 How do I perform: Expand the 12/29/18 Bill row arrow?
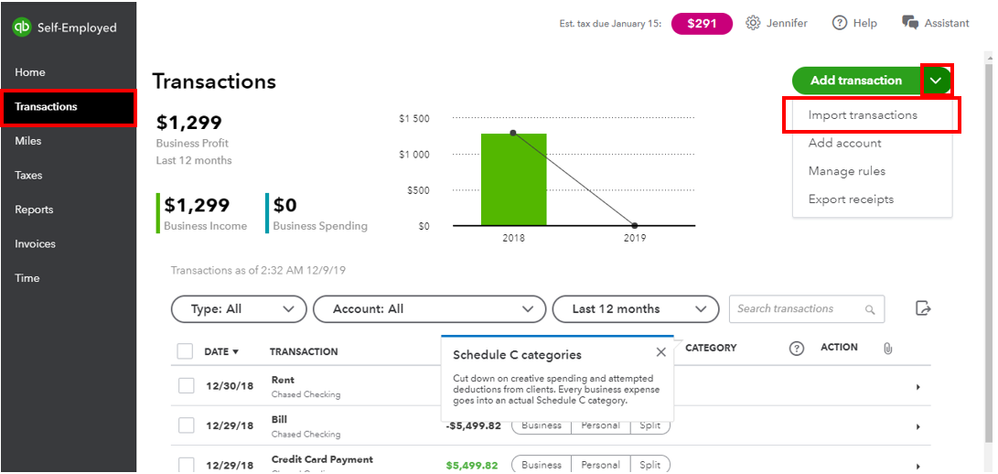pyautogui.click(x=918, y=427)
